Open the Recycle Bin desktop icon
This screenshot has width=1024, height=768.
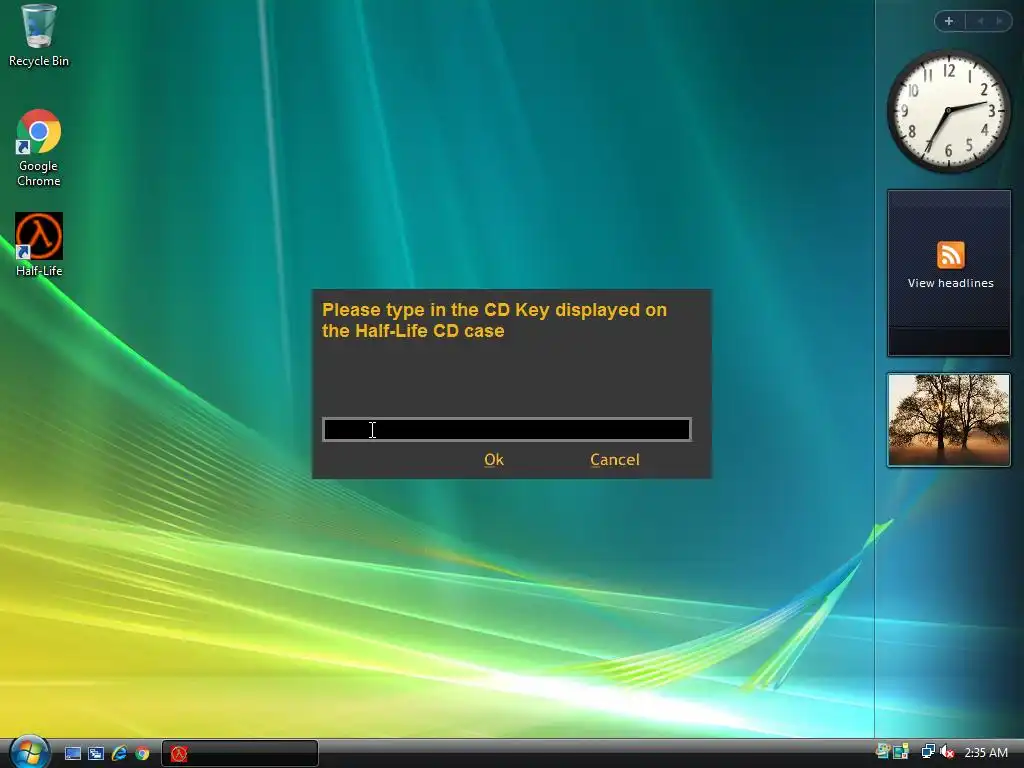[x=39, y=35]
